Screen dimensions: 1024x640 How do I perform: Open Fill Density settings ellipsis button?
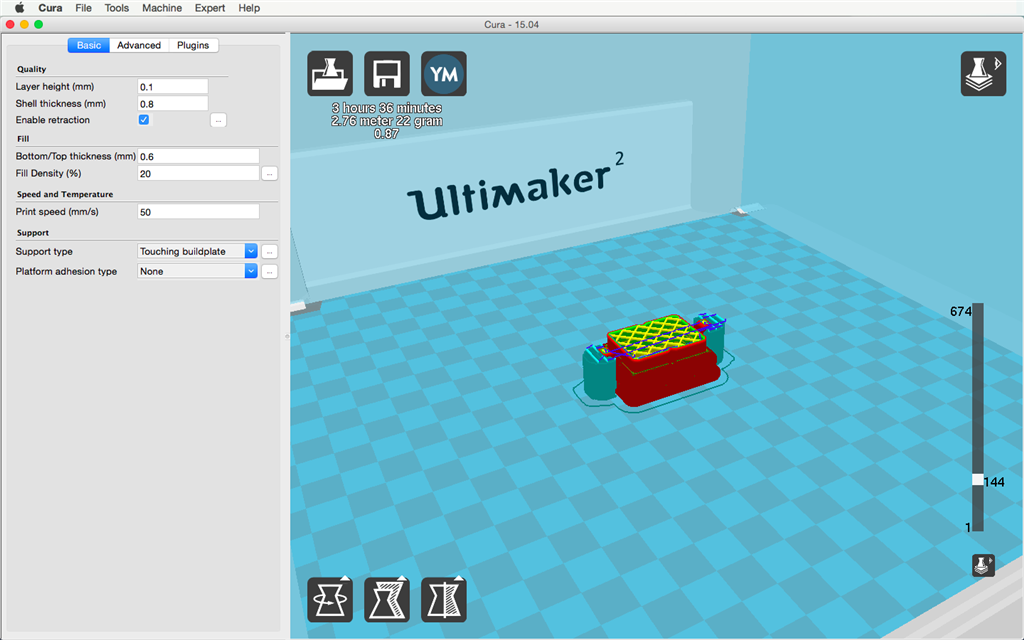pyautogui.click(x=269, y=174)
